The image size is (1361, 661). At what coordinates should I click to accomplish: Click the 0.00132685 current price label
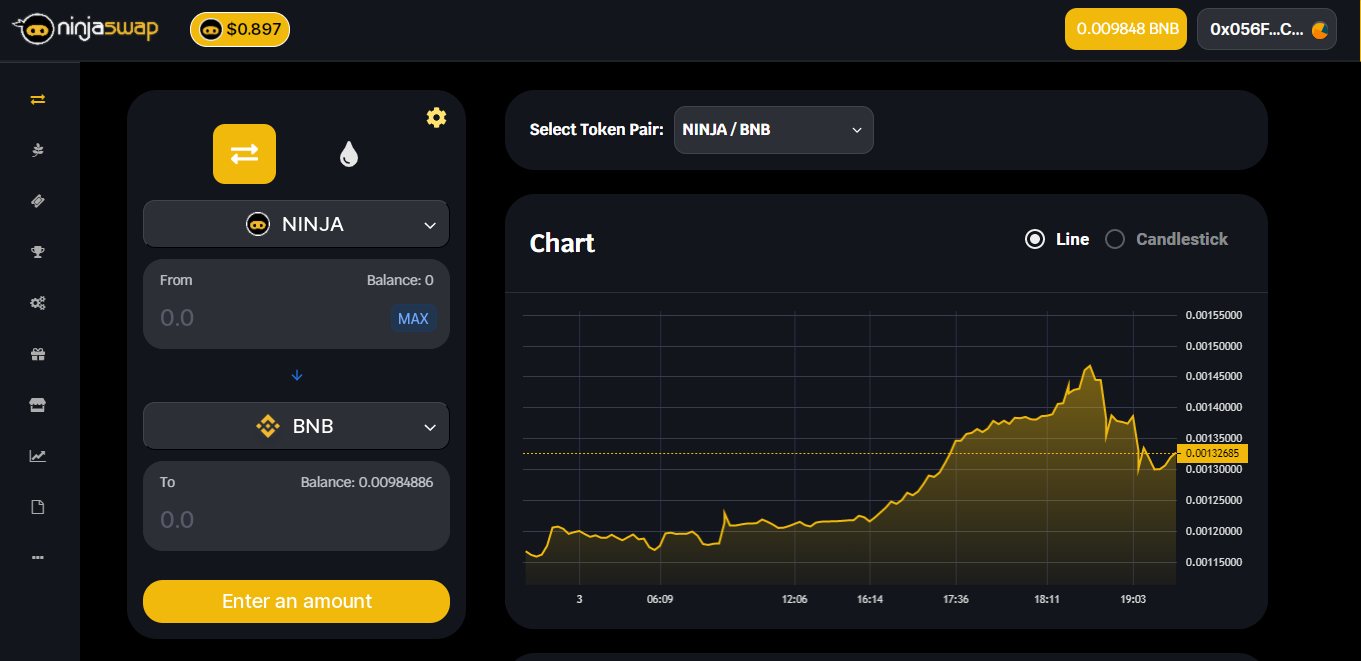(1212, 453)
